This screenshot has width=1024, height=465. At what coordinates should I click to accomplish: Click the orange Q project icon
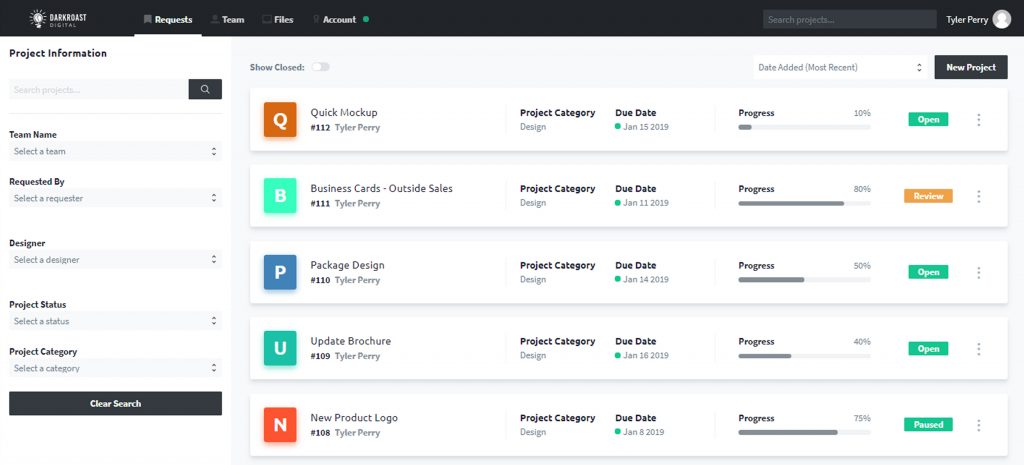(x=280, y=120)
